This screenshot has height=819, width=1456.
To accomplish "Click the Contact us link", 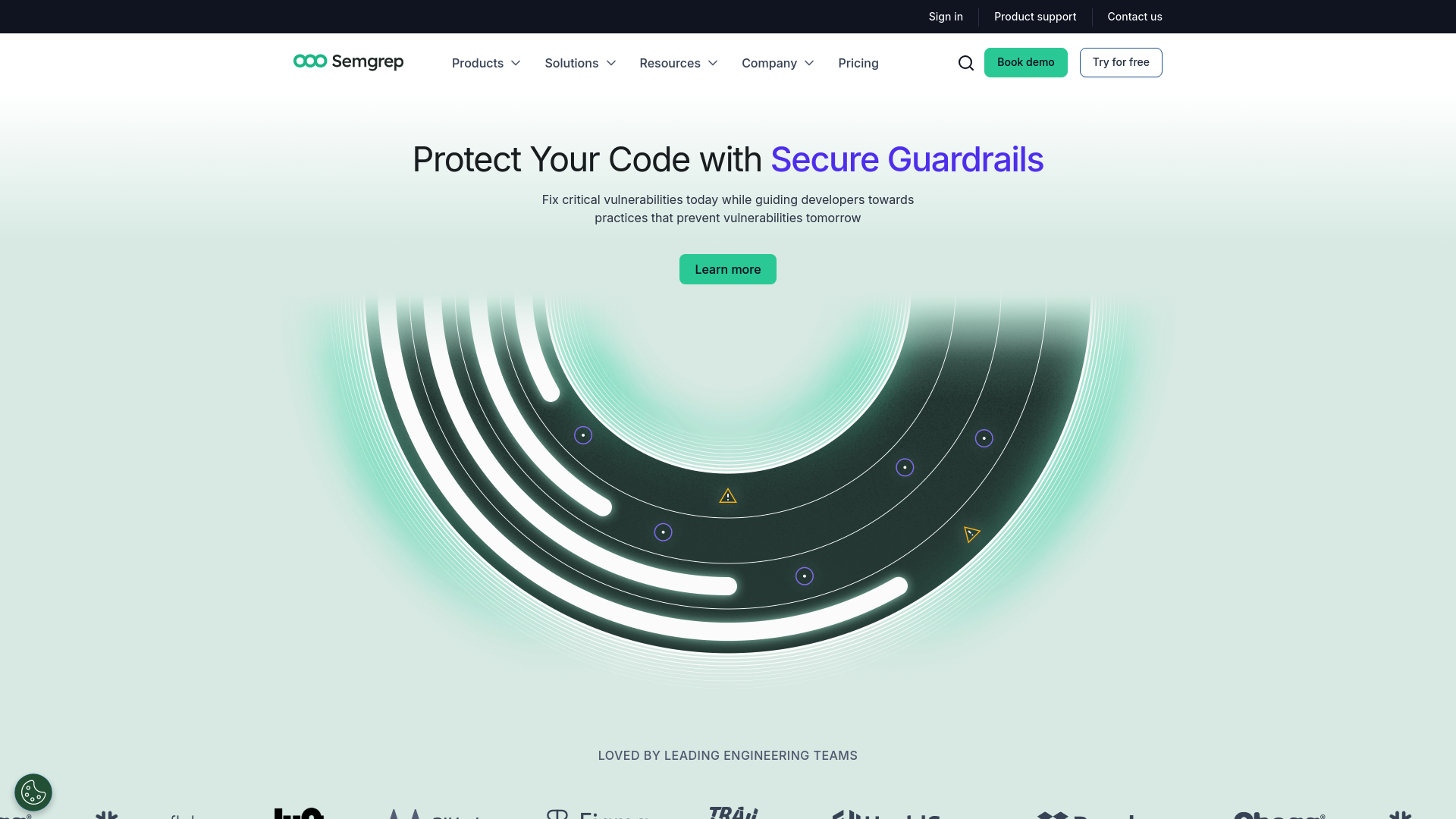I will pos(1135,16).
